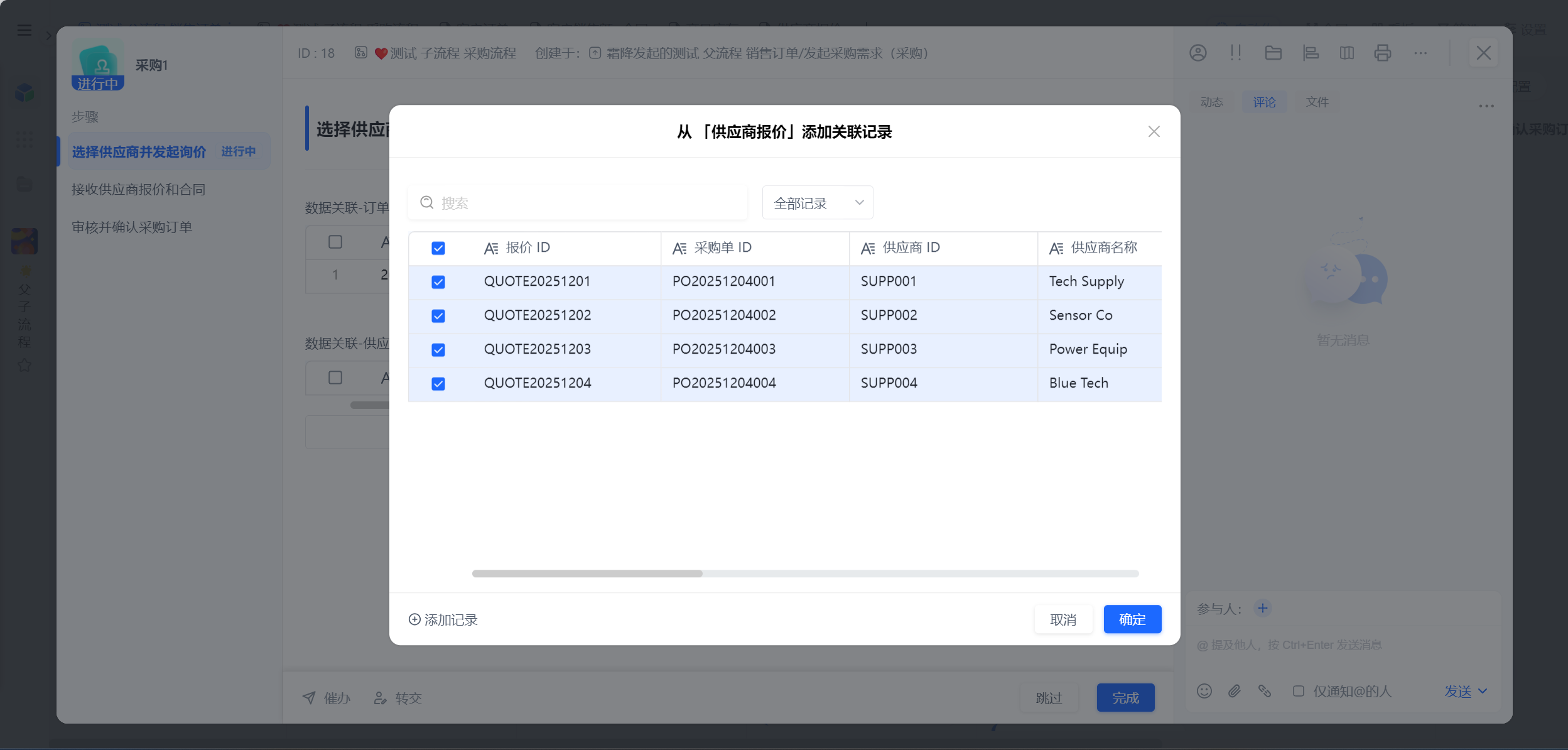1568x750 pixels.
Task: Click the comment message input field
Action: pyautogui.click(x=1342, y=645)
